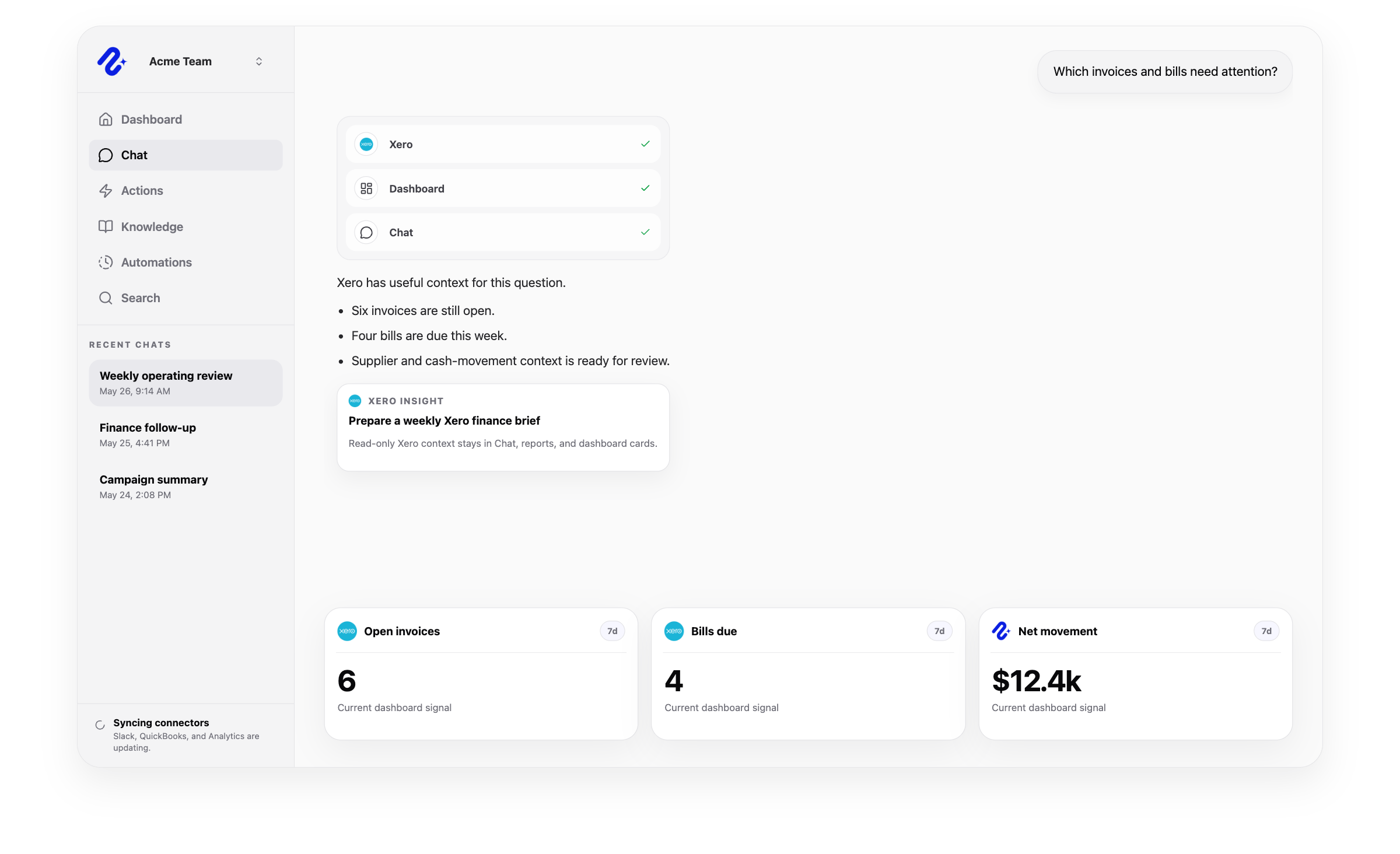The width and height of the screenshot is (1400, 854).
Task: Click the value 4 on Bills due card
Action: click(674, 681)
